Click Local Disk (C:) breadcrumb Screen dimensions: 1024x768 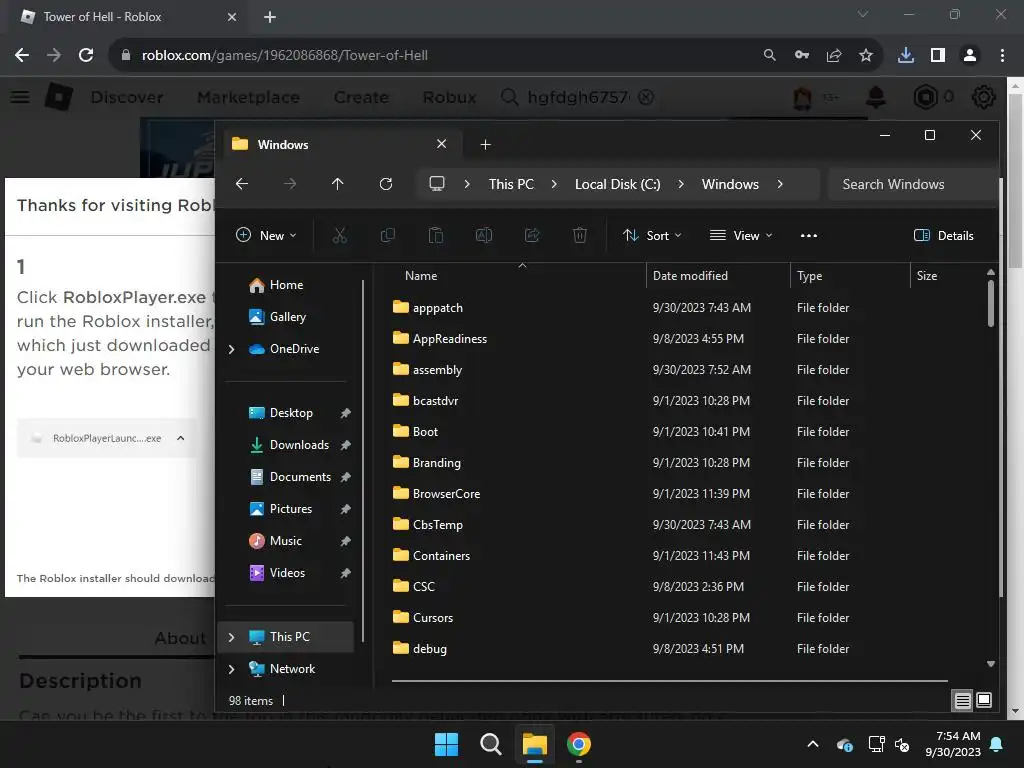(x=617, y=184)
